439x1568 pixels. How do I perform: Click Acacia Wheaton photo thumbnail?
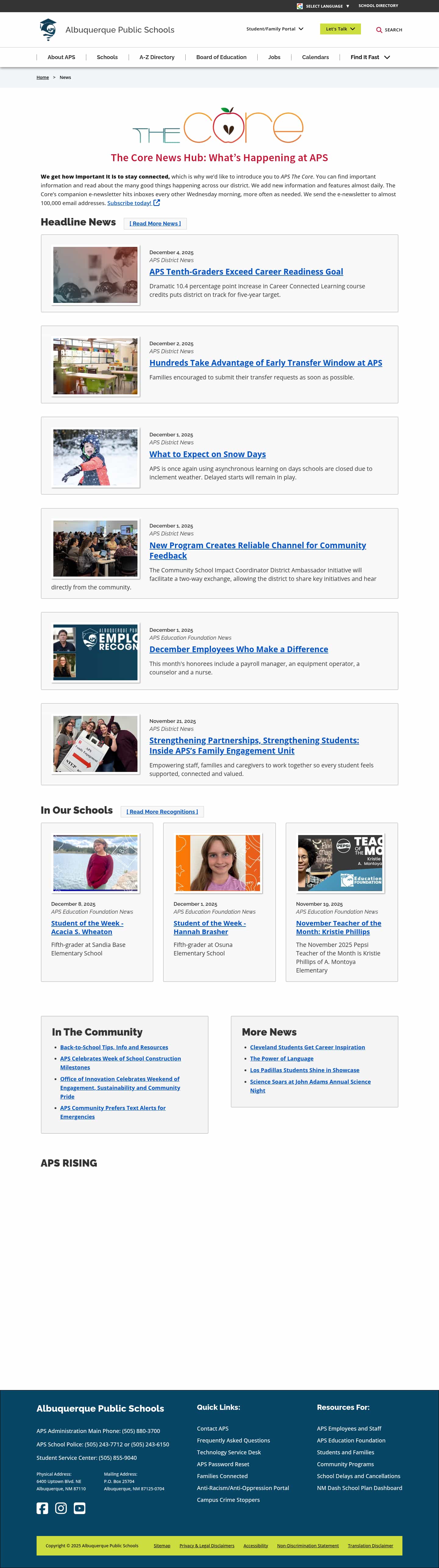click(96, 863)
